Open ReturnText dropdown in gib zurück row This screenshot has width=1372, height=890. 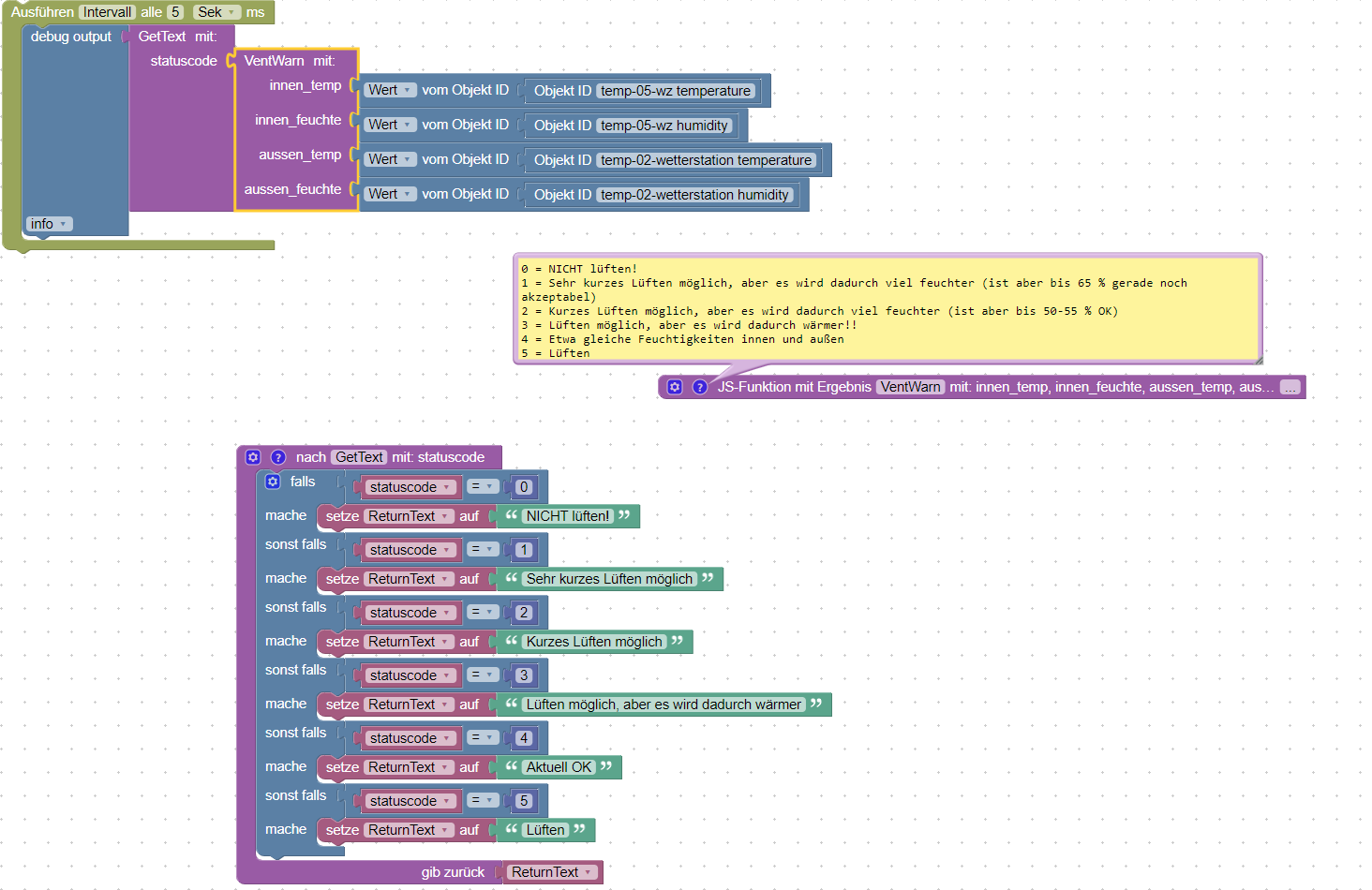point(551,872)
